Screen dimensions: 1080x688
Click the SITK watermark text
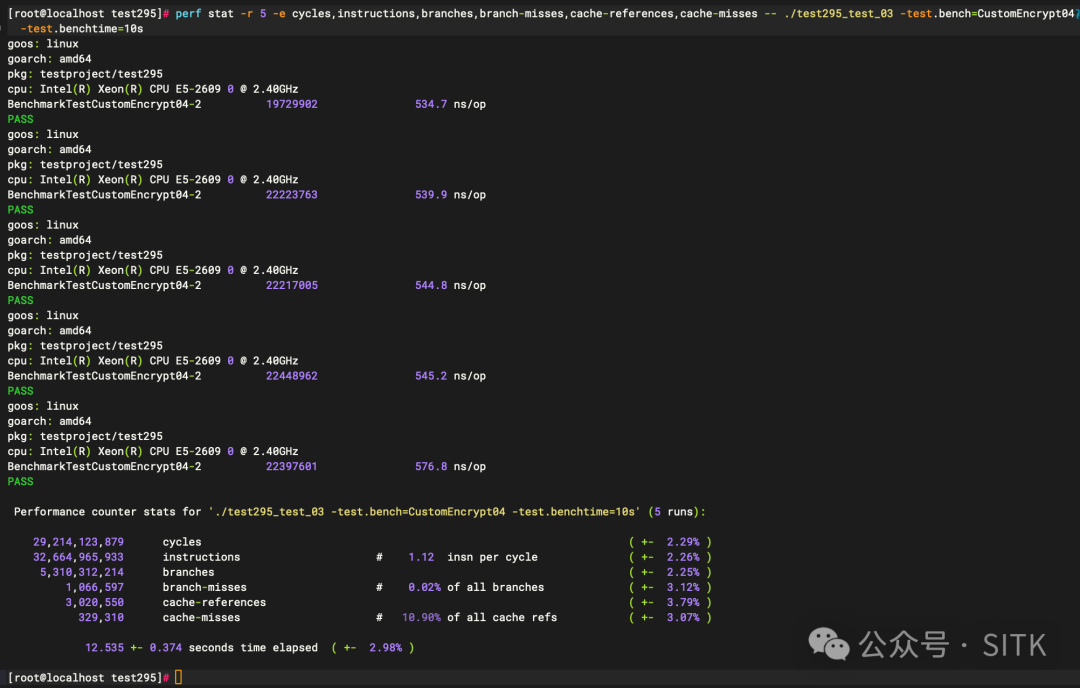pos(1016,644)
